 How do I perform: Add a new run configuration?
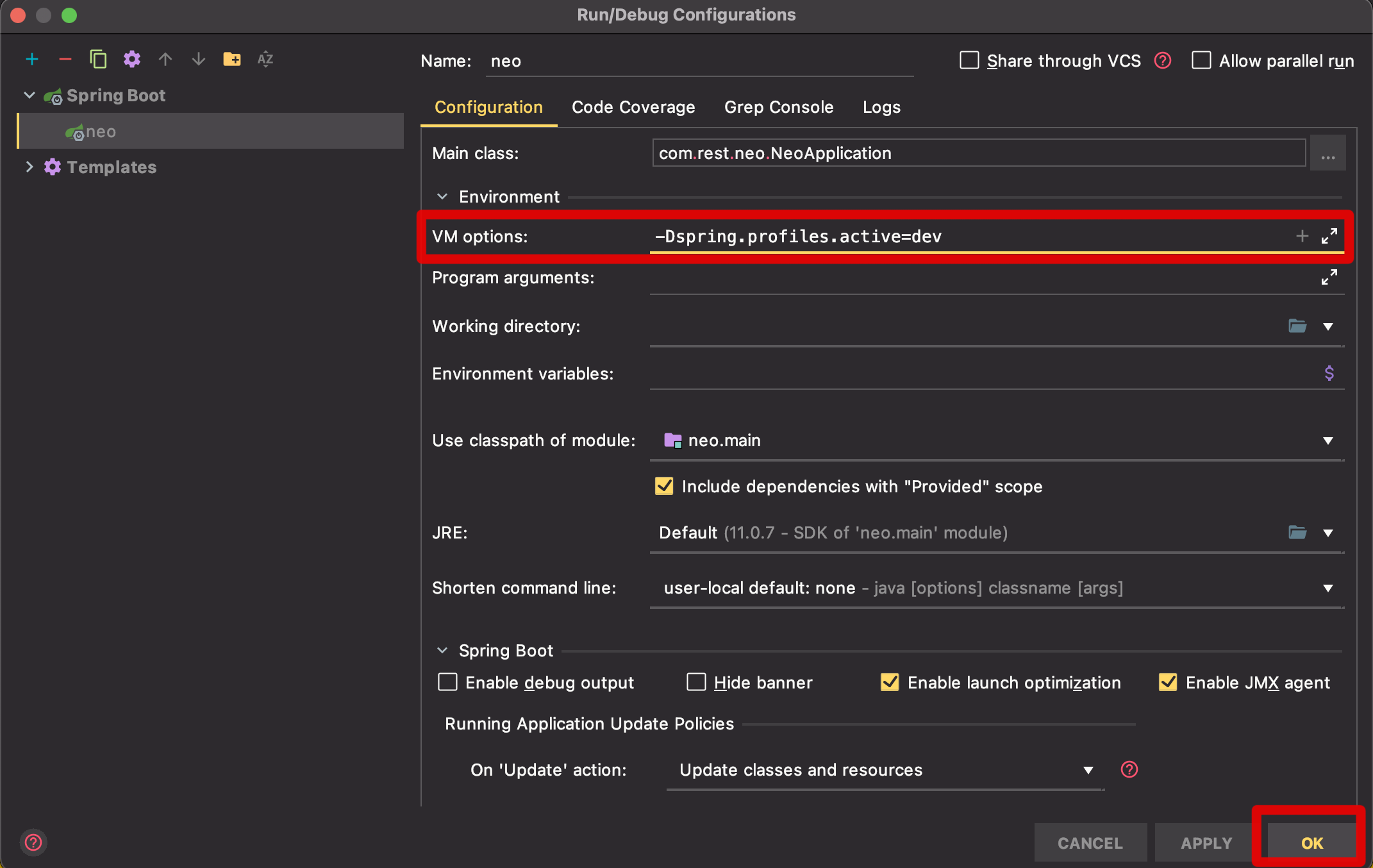tap(31, 59)
